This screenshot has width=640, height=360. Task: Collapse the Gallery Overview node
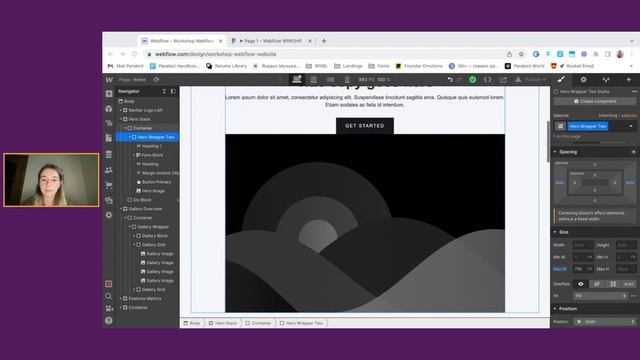tap(120, 209)
